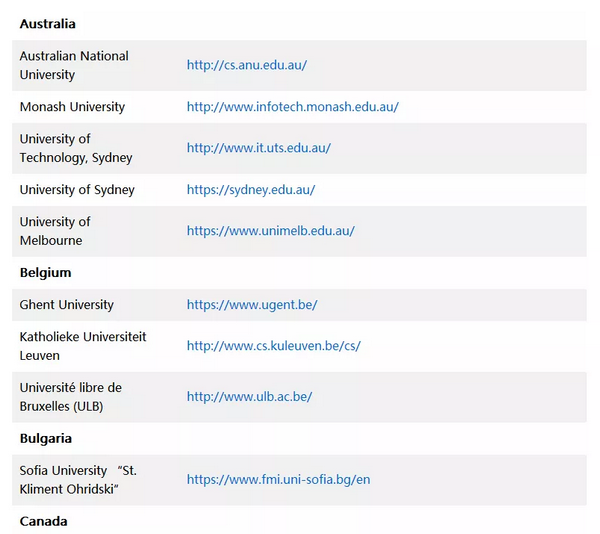Open the fmi.uni-sofia.bg link

(x=279, y=480)
